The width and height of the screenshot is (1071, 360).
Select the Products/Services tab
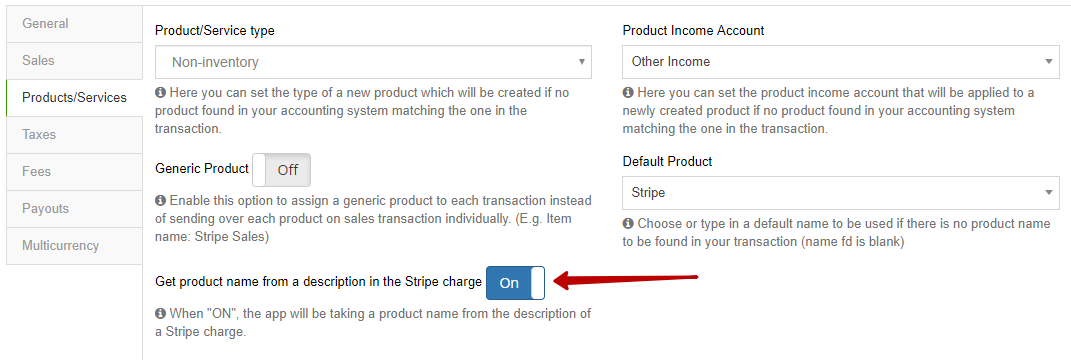tap(74, 98)
